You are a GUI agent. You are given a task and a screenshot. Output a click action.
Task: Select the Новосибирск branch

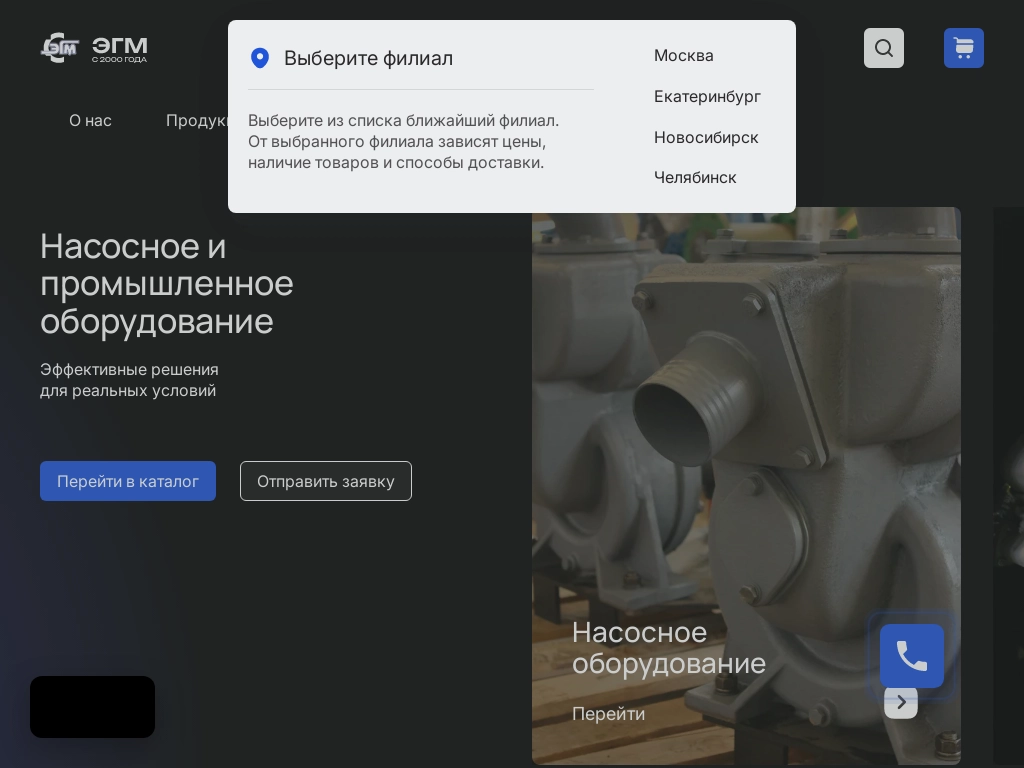pos(706,138)
